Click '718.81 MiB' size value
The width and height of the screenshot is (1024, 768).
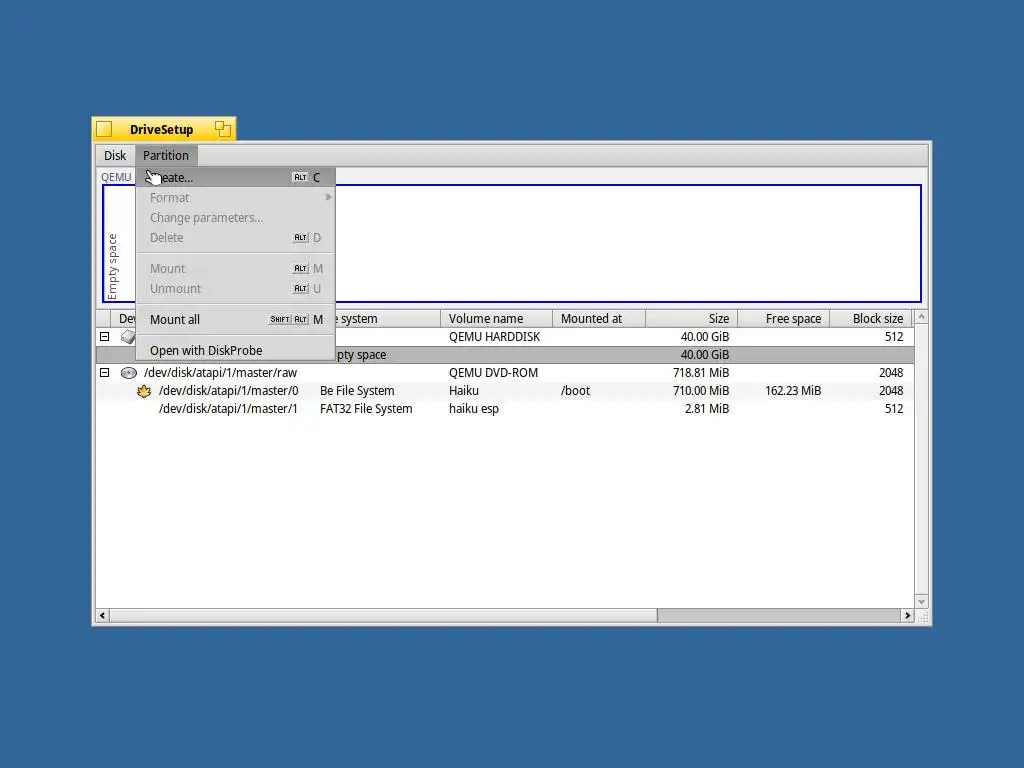[x=701, y=373]
